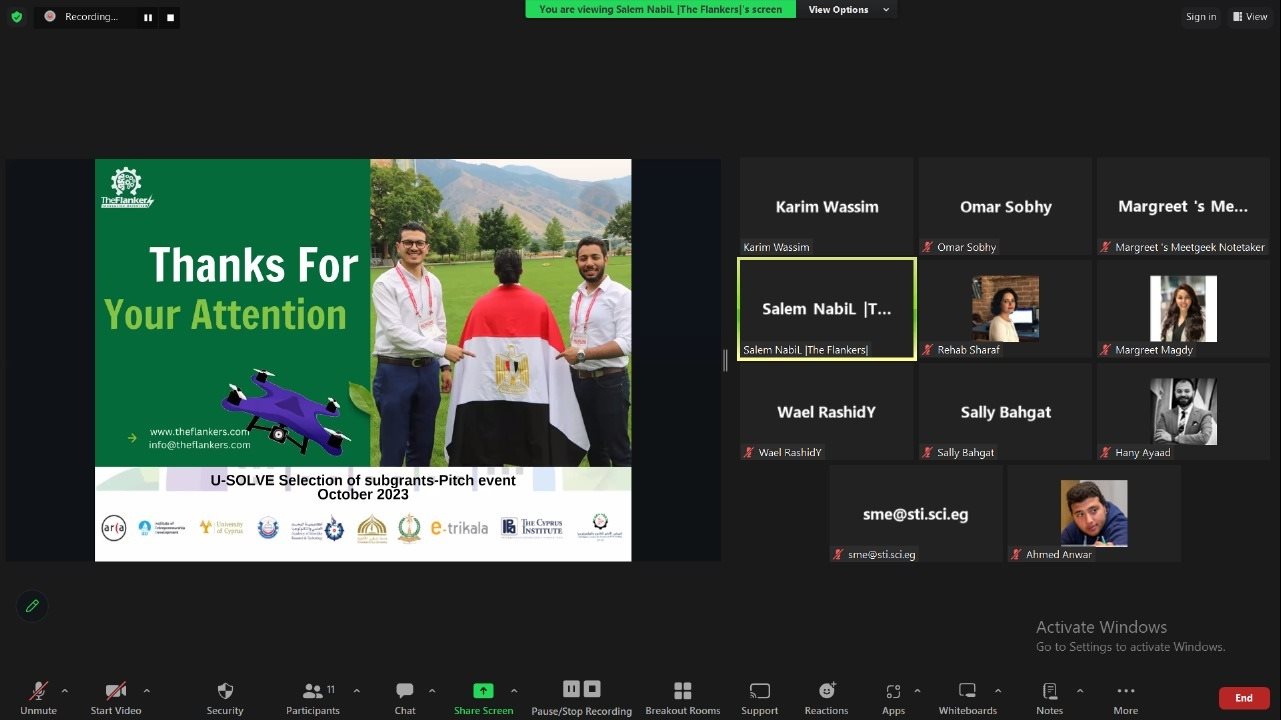Unmute the microphone
Viewport: 1281px width, 720px height.
(x=38, y=691)
